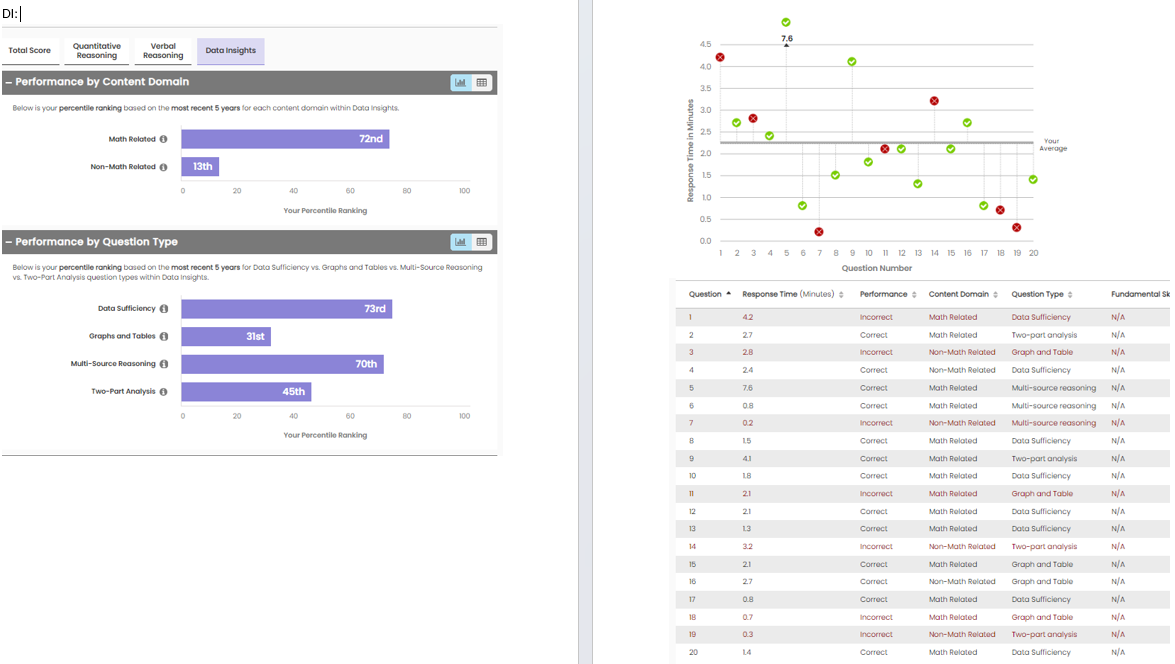Select the green check marker for question 9
The height and width of the screenshot is (664, 1175).
(852, 62)
